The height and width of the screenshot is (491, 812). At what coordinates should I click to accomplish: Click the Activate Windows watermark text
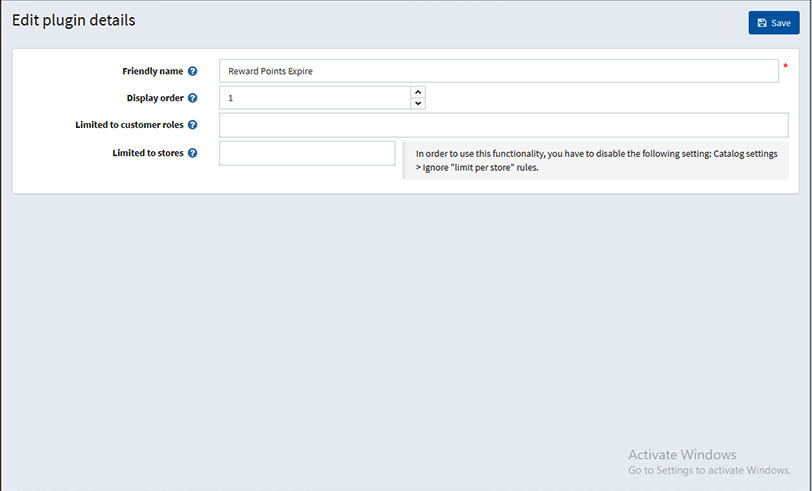tap(682, 455)
